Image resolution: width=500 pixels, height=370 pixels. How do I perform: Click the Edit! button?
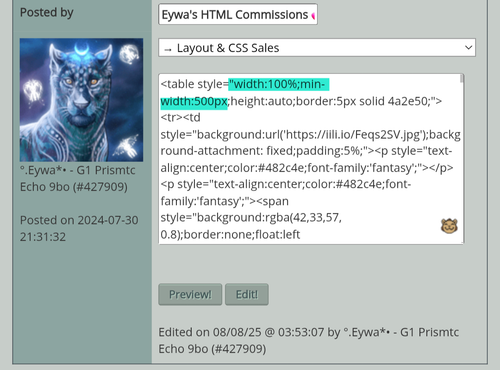click(x=247, y=294)
